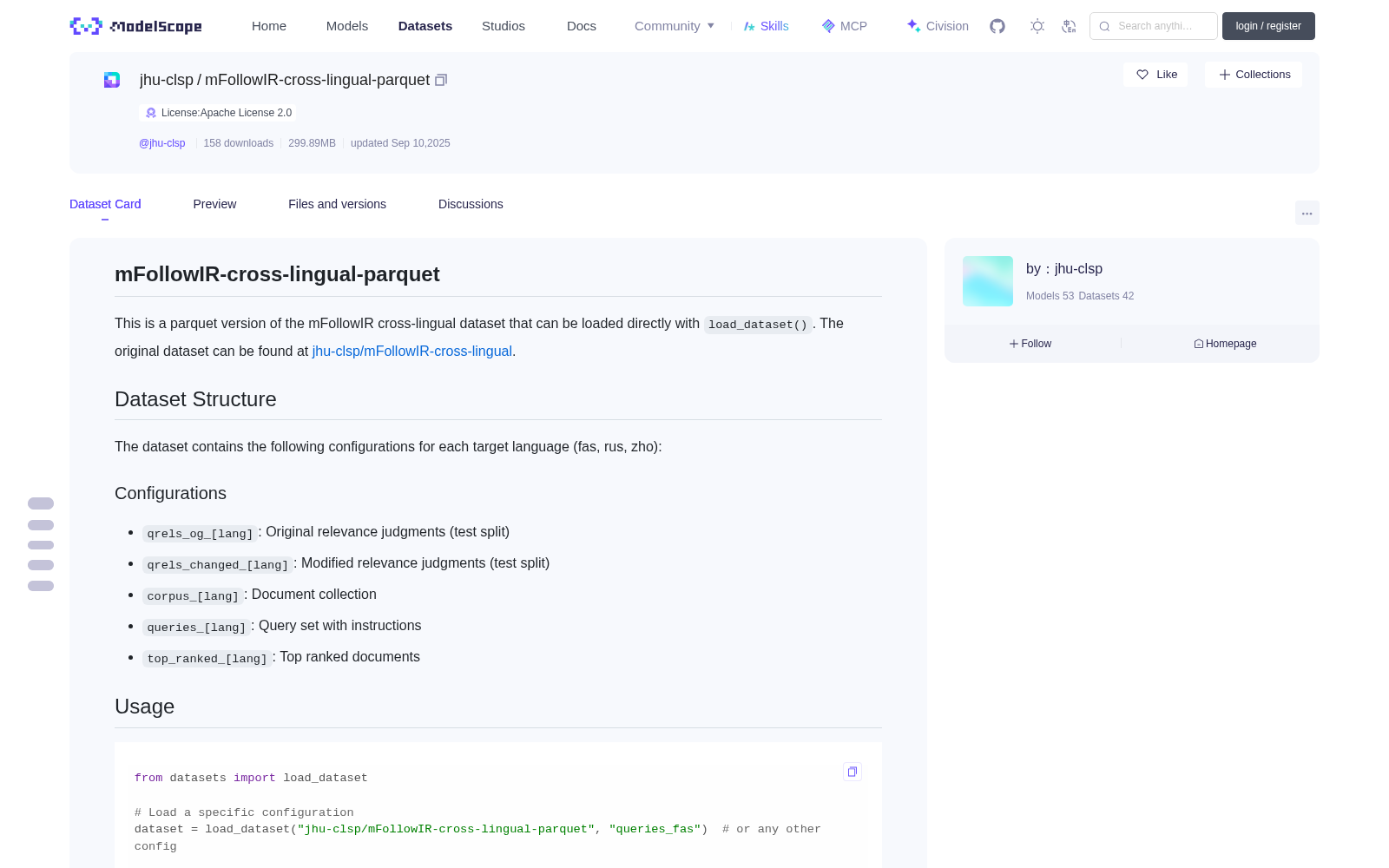Click the 158 downloads text
Viewport: 1389px width, 868px height.
click(239, 143)
